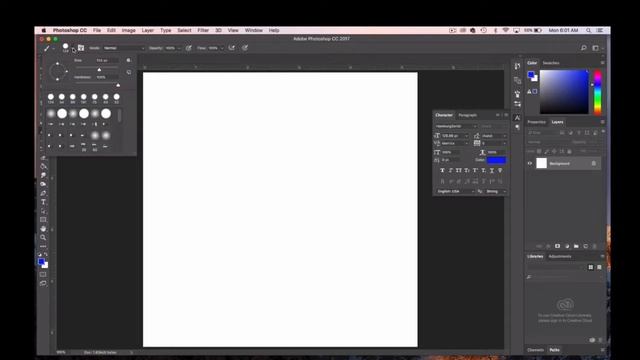This screenshot has height=360, width=640.
Task: Open the Opacity dropdown arrow in options bar
Action: (x=179, y=48)
